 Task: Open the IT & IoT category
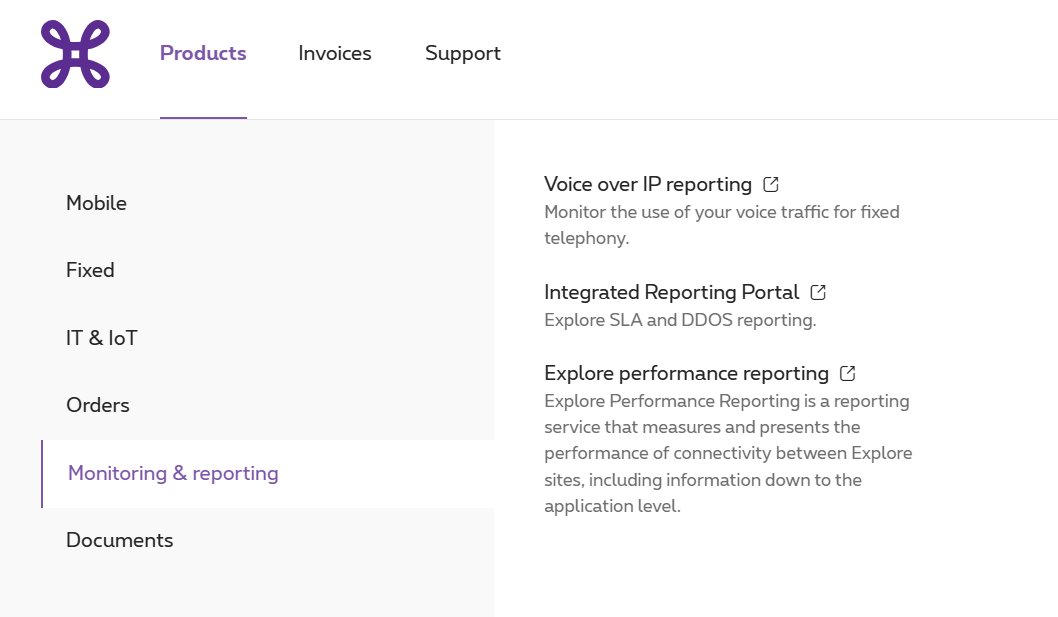click(x=102, y=338)
